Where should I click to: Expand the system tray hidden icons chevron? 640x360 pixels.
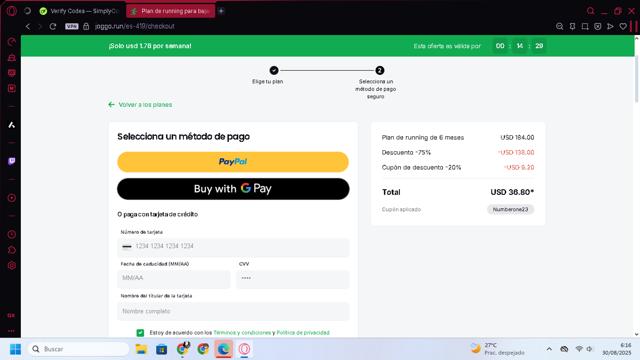pyautogui.click(x=549, y=349)
